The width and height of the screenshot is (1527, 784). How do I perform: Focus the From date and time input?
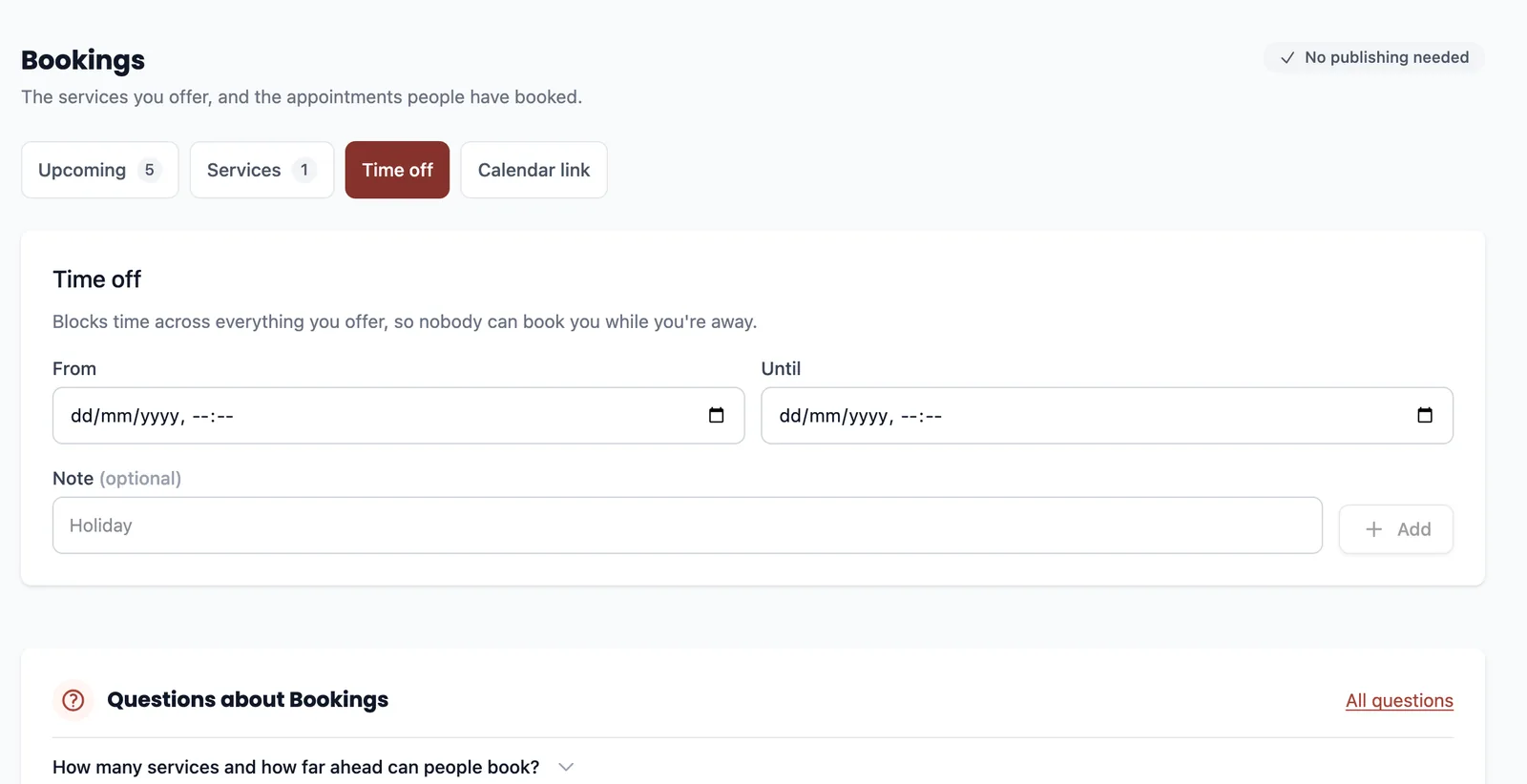pos(398,415)
